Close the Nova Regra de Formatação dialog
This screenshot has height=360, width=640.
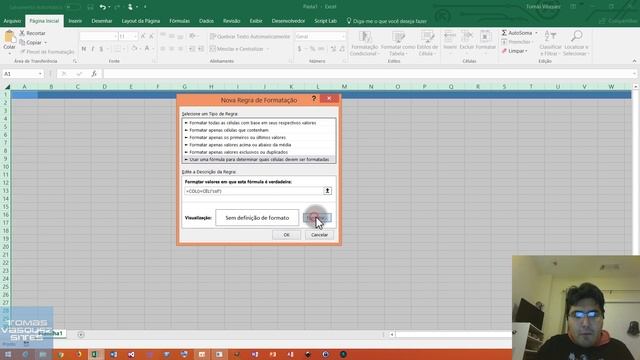click(x=329, y=99)
